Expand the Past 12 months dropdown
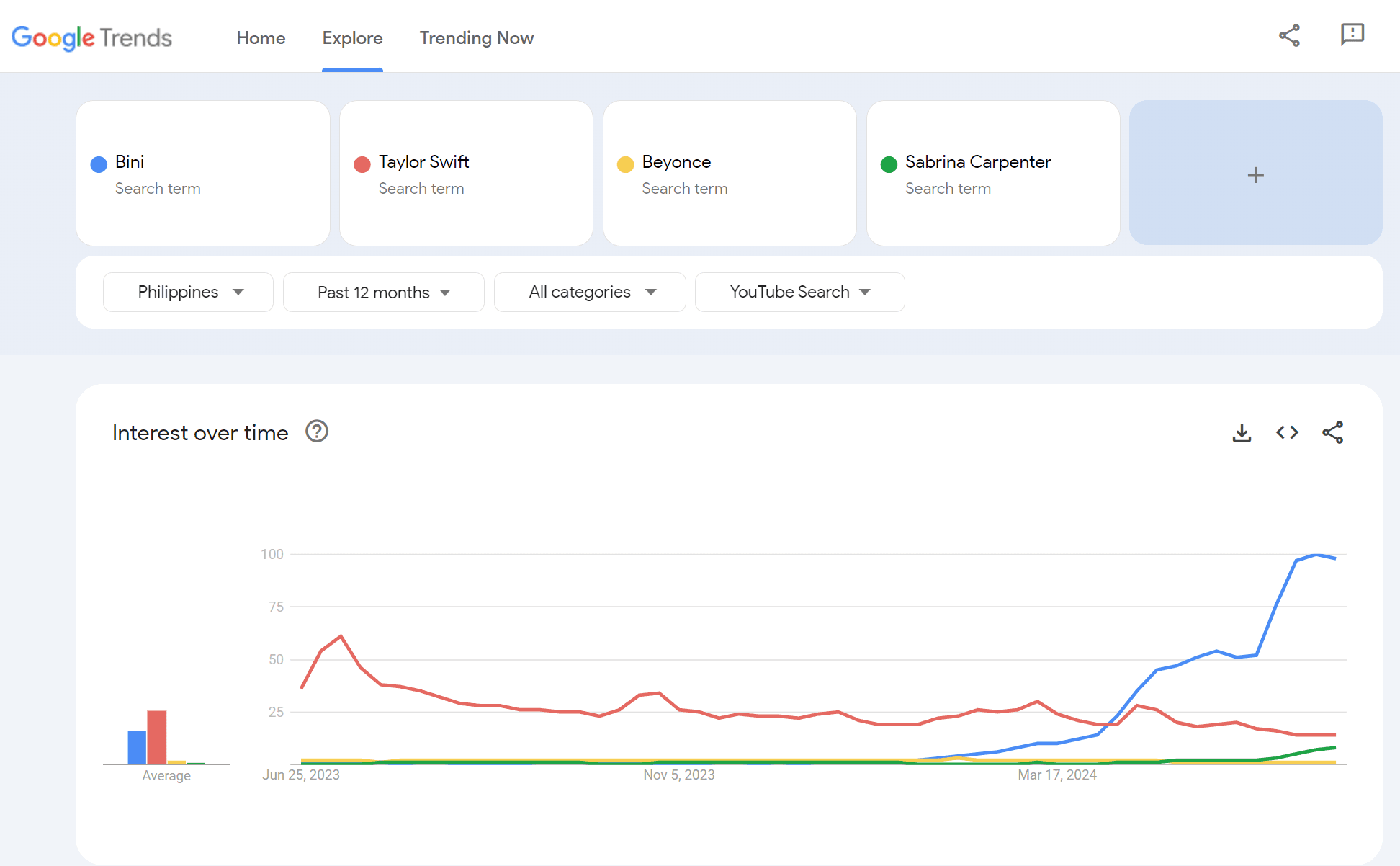This screenshot has width=1400, height=866. point(384,292)
